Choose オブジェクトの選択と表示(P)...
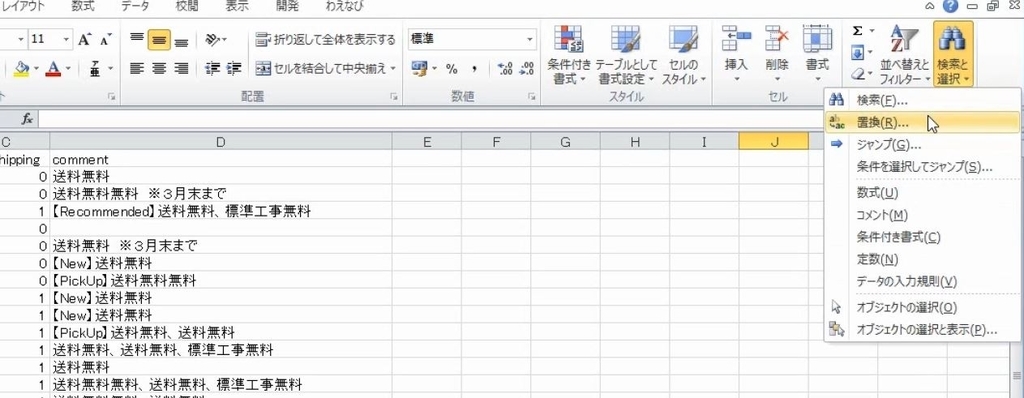The height and width of the screenshot is (398, 1024). [922, 329]
